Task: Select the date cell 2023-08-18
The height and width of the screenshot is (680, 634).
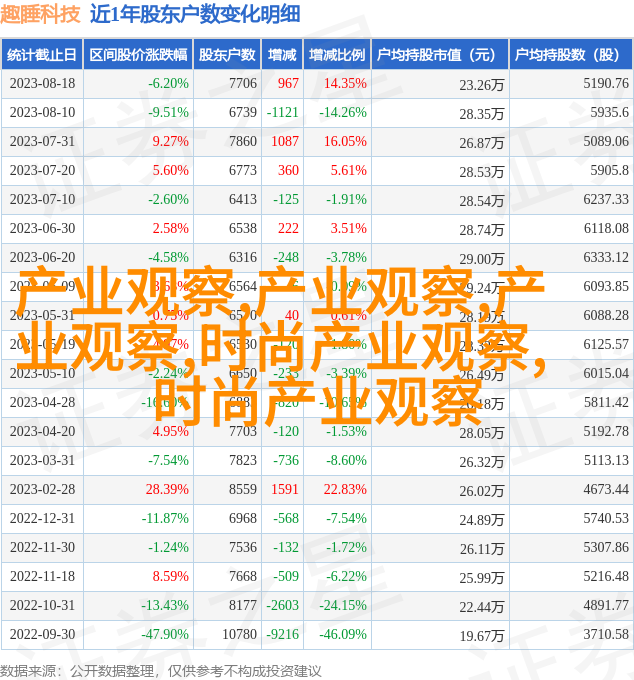Action: 42,83
